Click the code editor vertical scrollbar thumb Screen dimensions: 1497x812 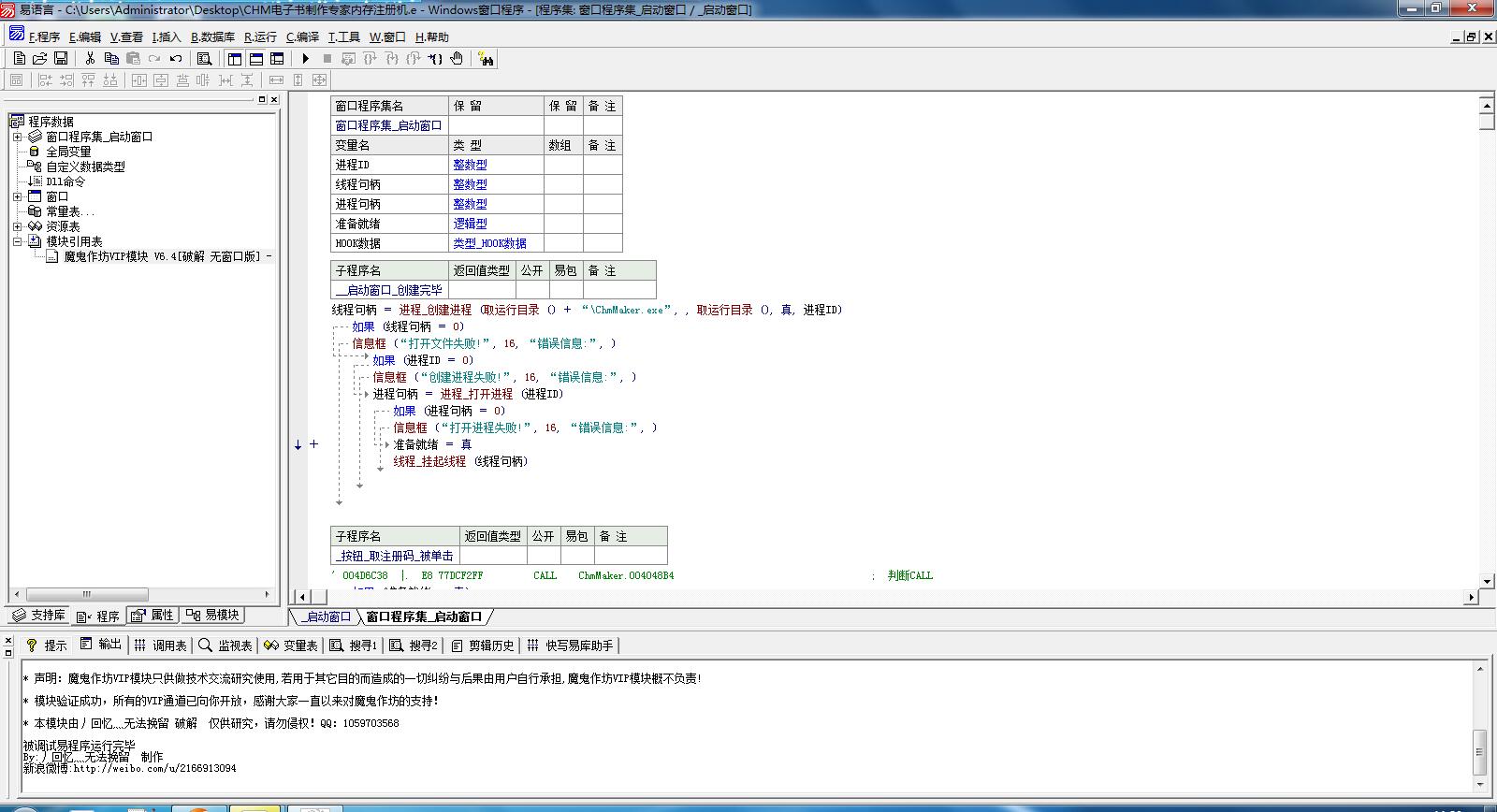click(x=1488, y=120)
